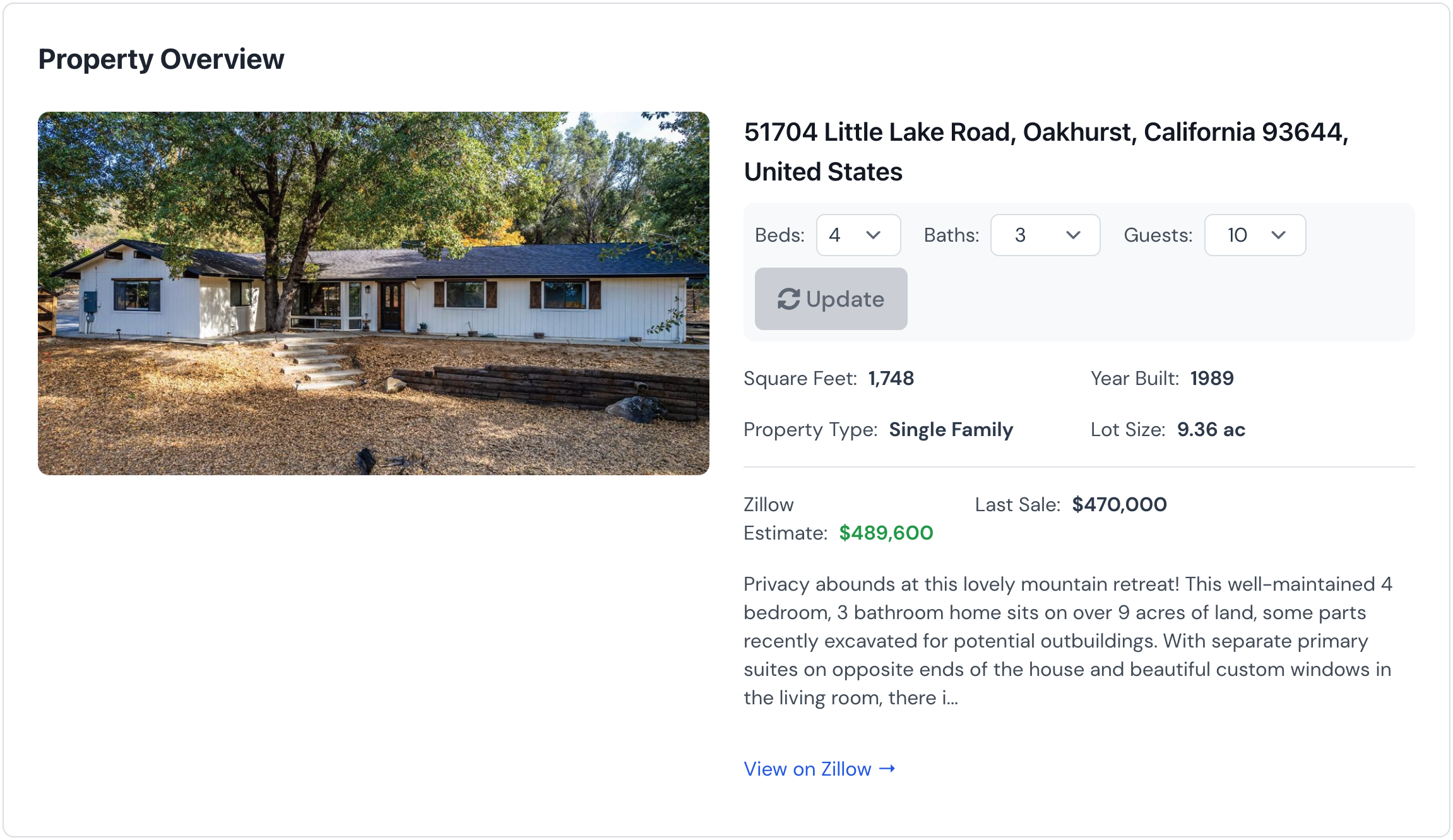
Task: Click the refresh icon inside the Update button
Action: [790, 299]
